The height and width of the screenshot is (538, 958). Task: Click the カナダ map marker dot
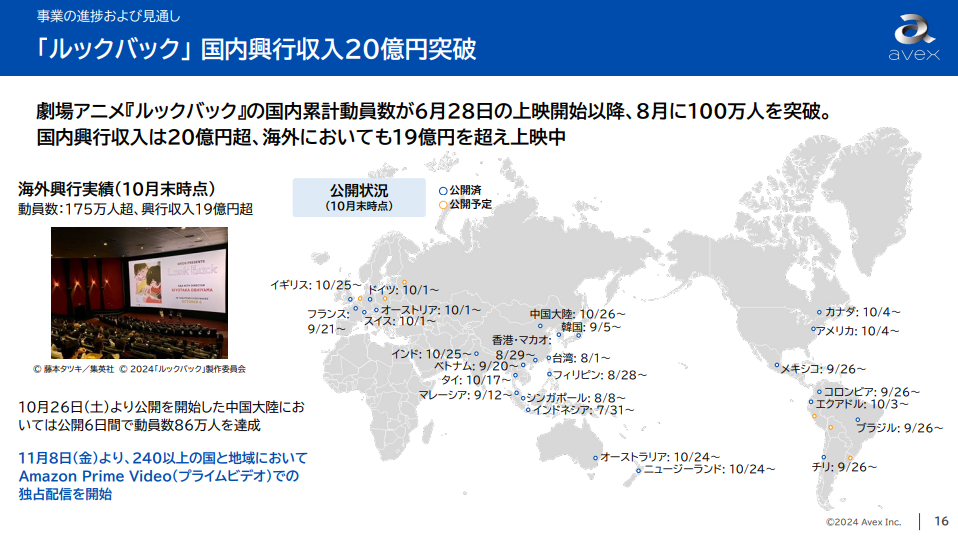click(x=819, y=312)
